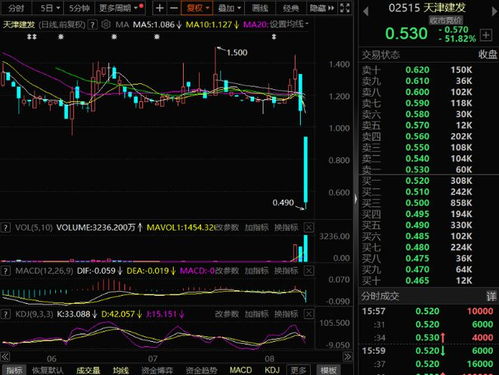Switch to 分时 intraday view
This screenshot has width=499, height=375.
point(16,8)
